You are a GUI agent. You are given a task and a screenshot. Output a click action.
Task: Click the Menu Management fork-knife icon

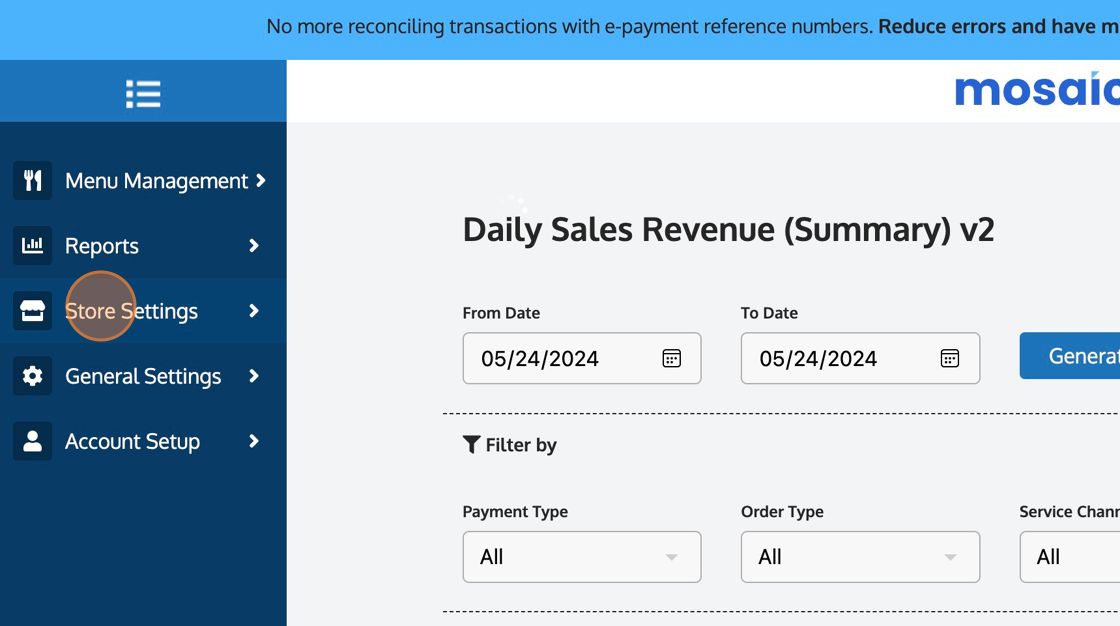click(33, 181)
